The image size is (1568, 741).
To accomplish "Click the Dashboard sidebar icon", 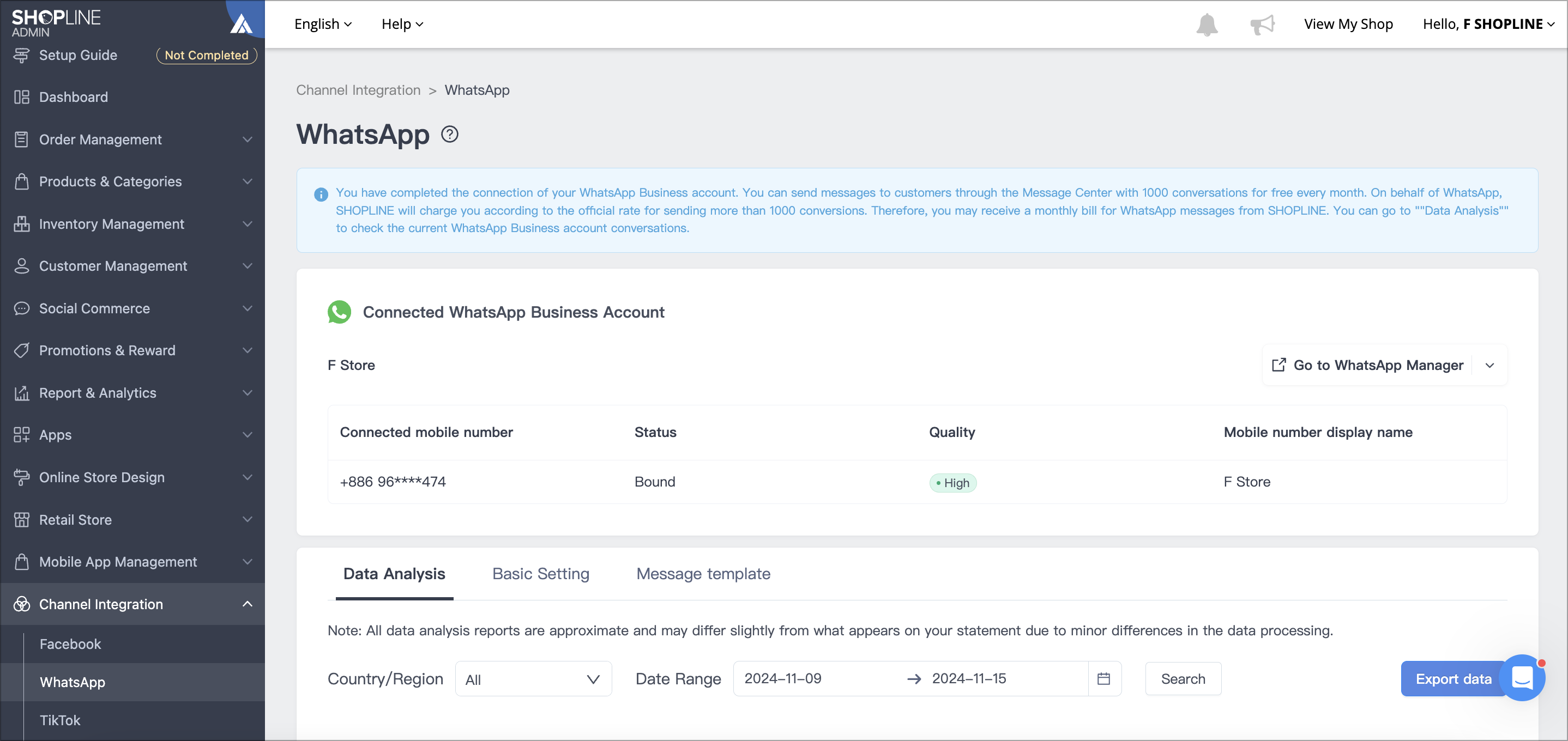I will (21, 98).
